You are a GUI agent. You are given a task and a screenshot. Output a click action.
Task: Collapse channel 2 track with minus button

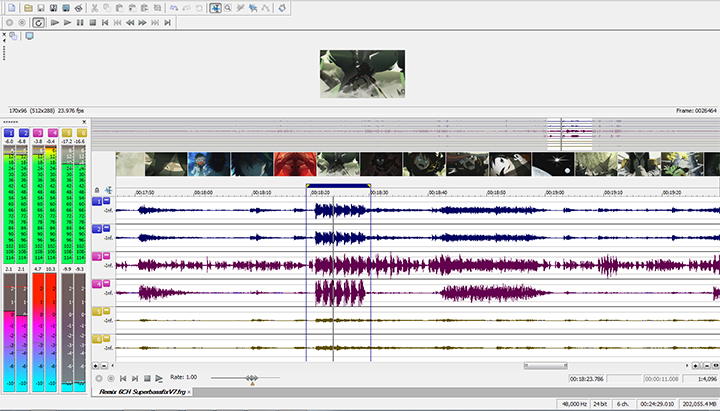pos(107,229)
